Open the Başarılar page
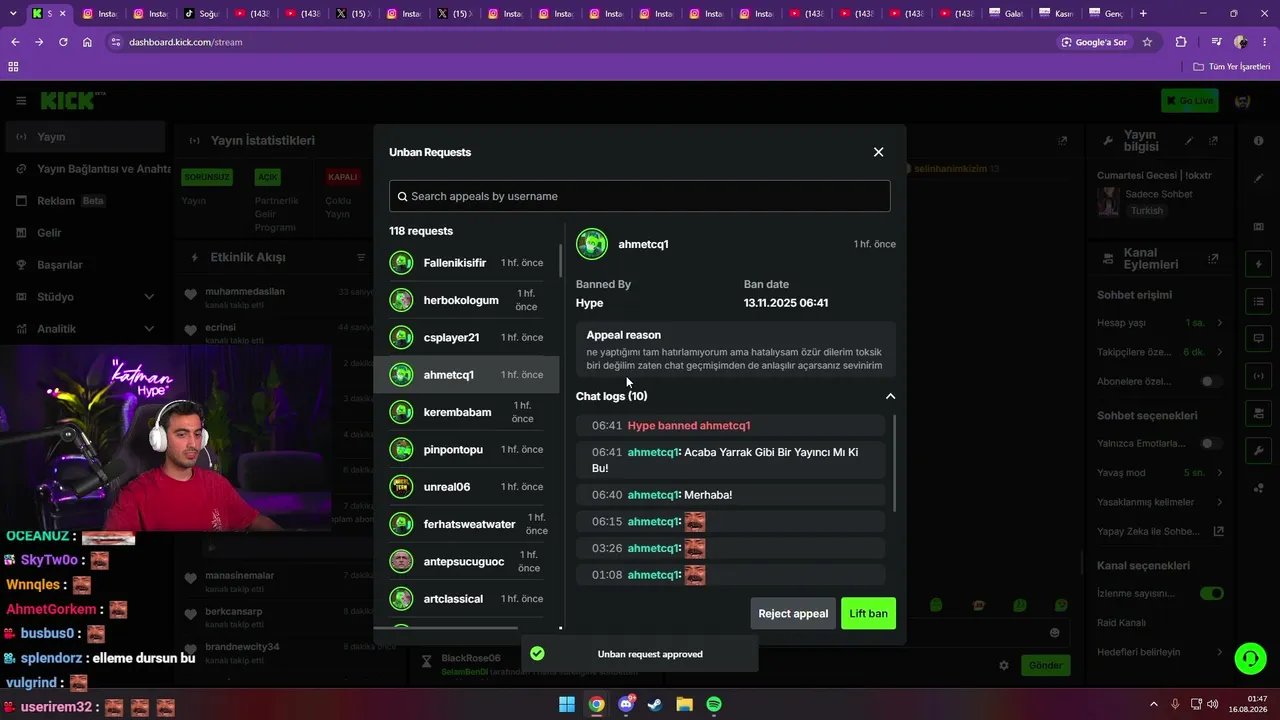The height and width of the screenshot is (720, 1280). tap(84, 265)
